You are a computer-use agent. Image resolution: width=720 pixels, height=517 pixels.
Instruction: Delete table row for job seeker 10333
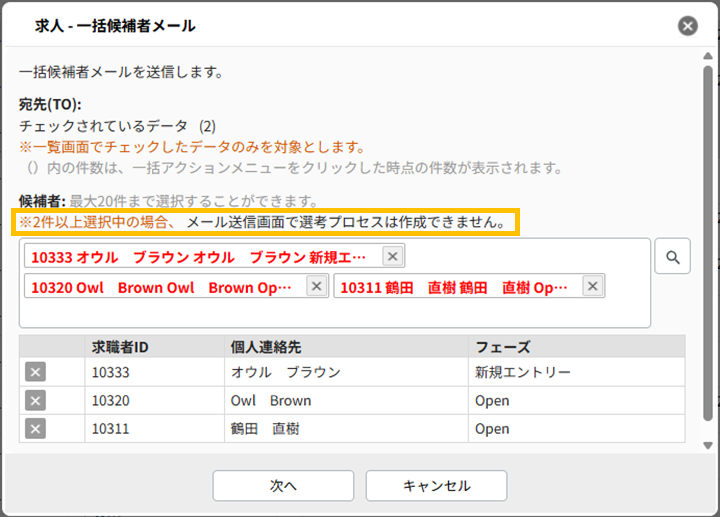click(x=35, y=373)
